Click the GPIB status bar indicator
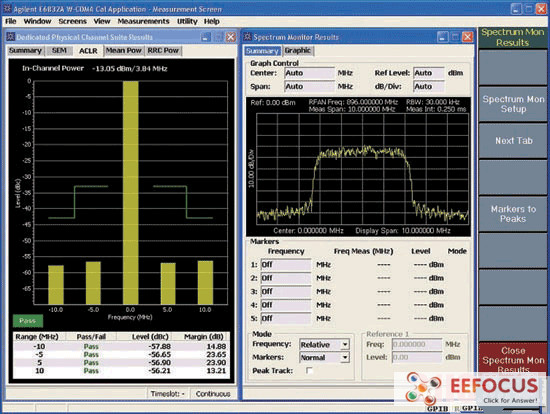Screen dimensions: 550x414 click(437, 409)
